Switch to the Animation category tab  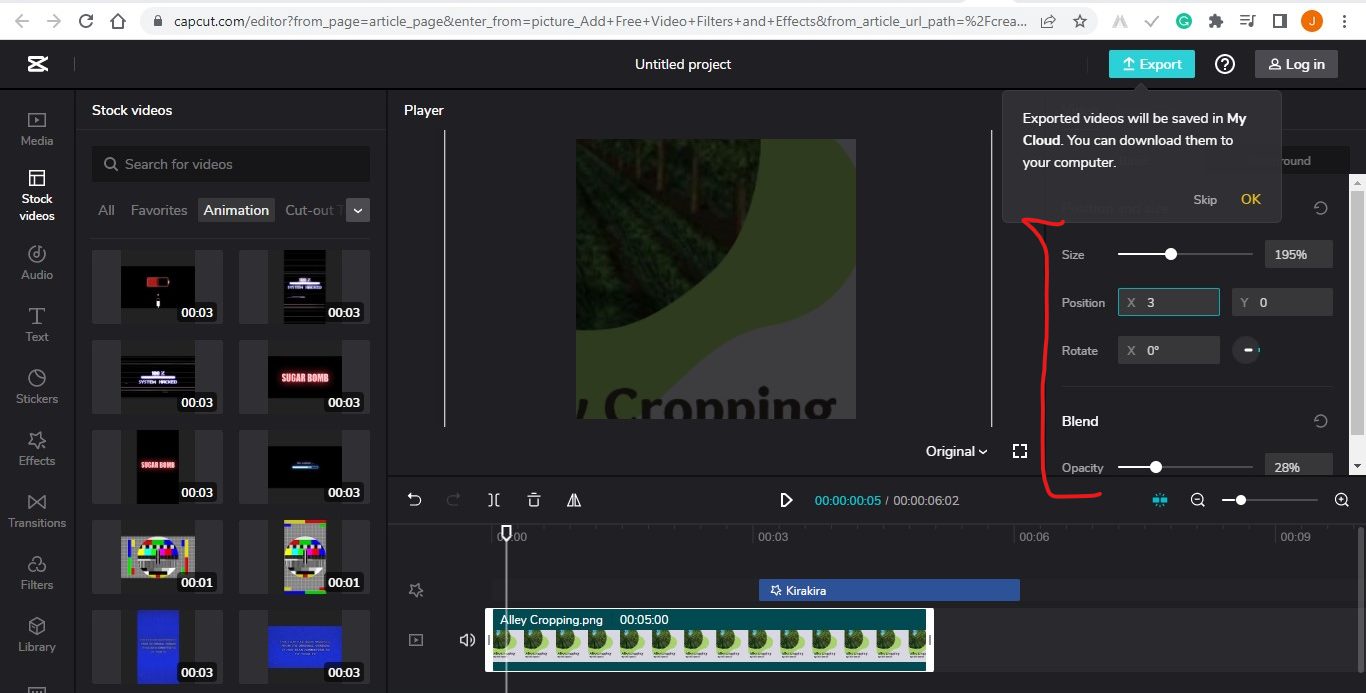pyautogui.click(x=236, y=210)
